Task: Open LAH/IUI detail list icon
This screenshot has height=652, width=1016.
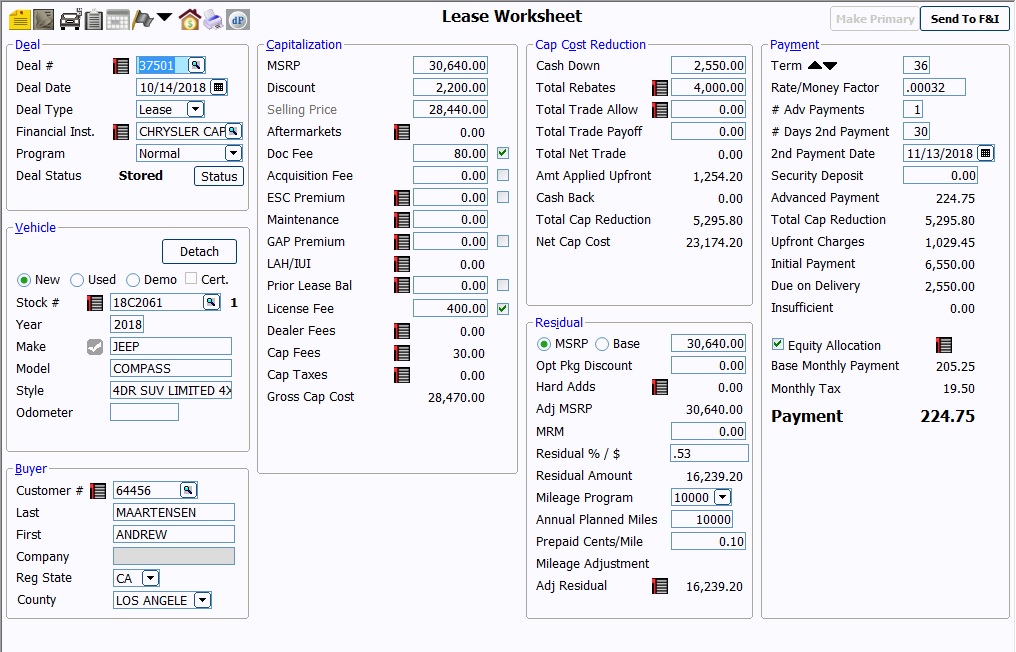Action: (x=402, y=264)
